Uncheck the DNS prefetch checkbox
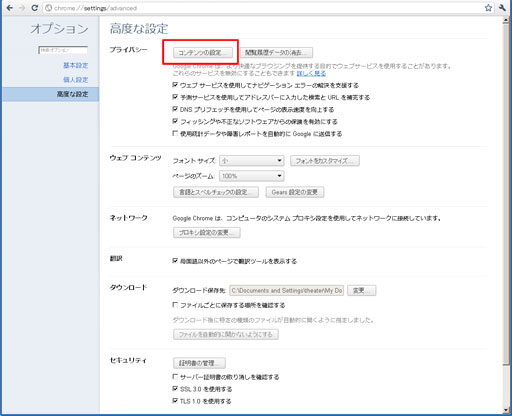The image size is (512, 416). 175,109
